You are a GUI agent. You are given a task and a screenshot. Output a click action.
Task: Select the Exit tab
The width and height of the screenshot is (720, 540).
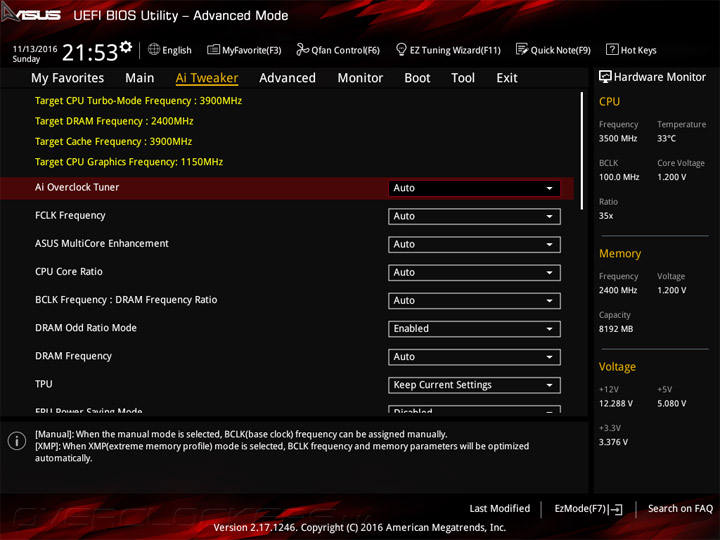click(506, 78)
